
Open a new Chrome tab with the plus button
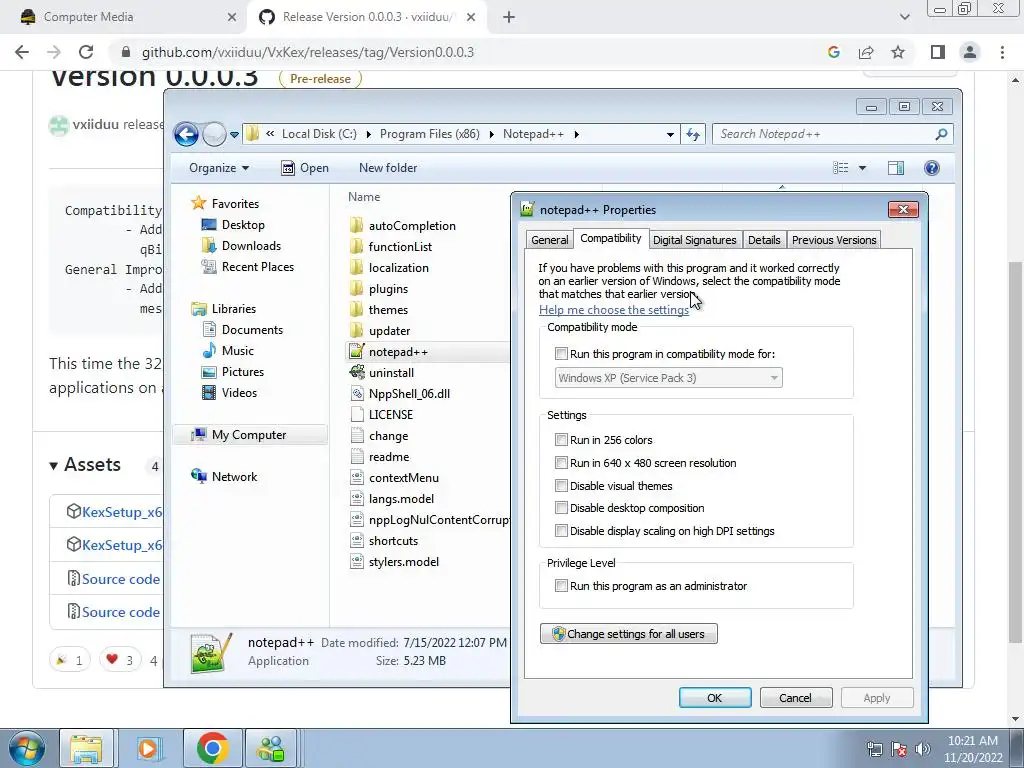(509, 18)
